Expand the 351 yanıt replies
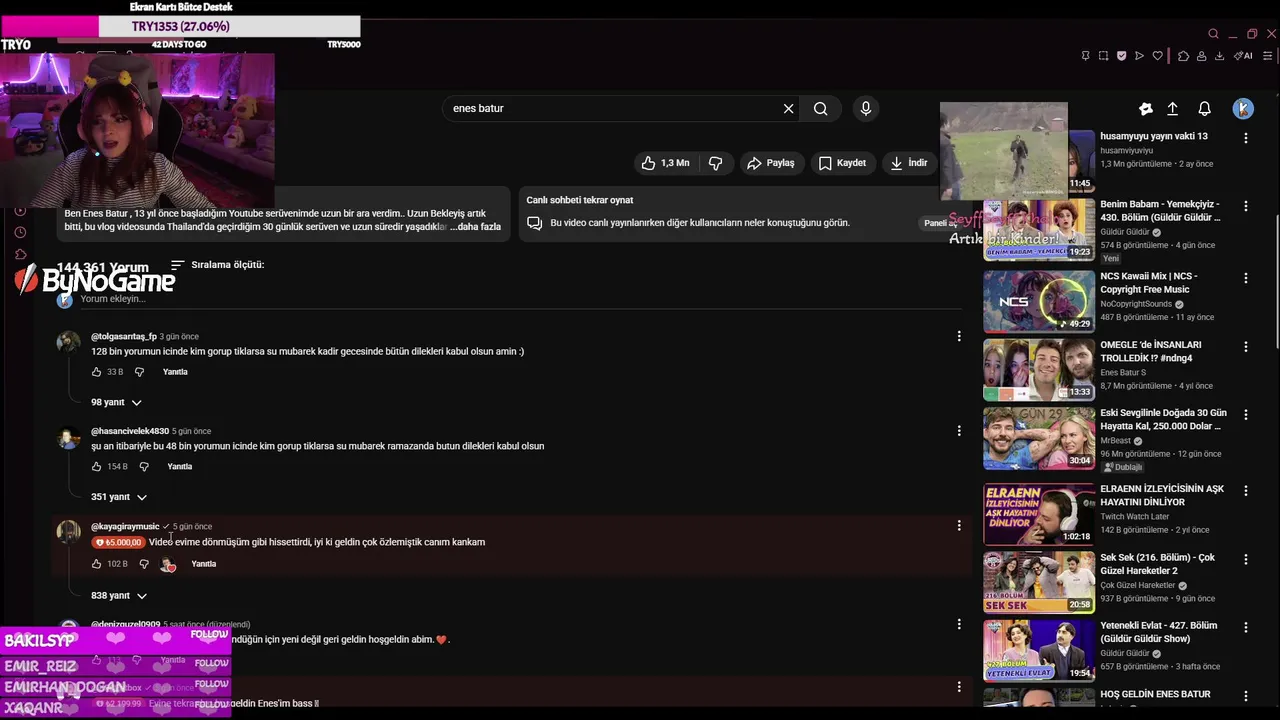Image resolution: width=1280 pixels, height=720 pixels. click(119, 497)
